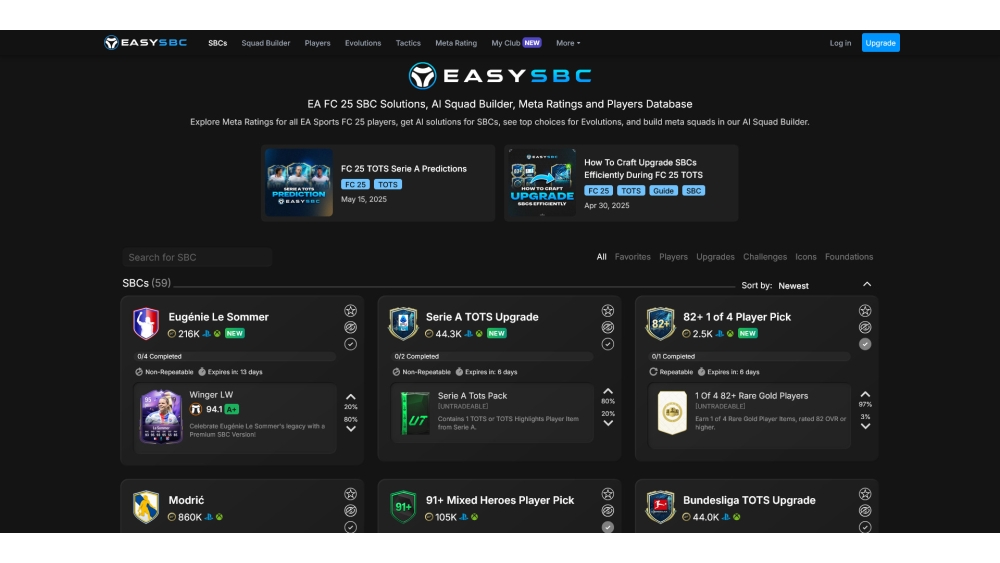
Task: Open My Club in the navbar
Action: [516, 43]
